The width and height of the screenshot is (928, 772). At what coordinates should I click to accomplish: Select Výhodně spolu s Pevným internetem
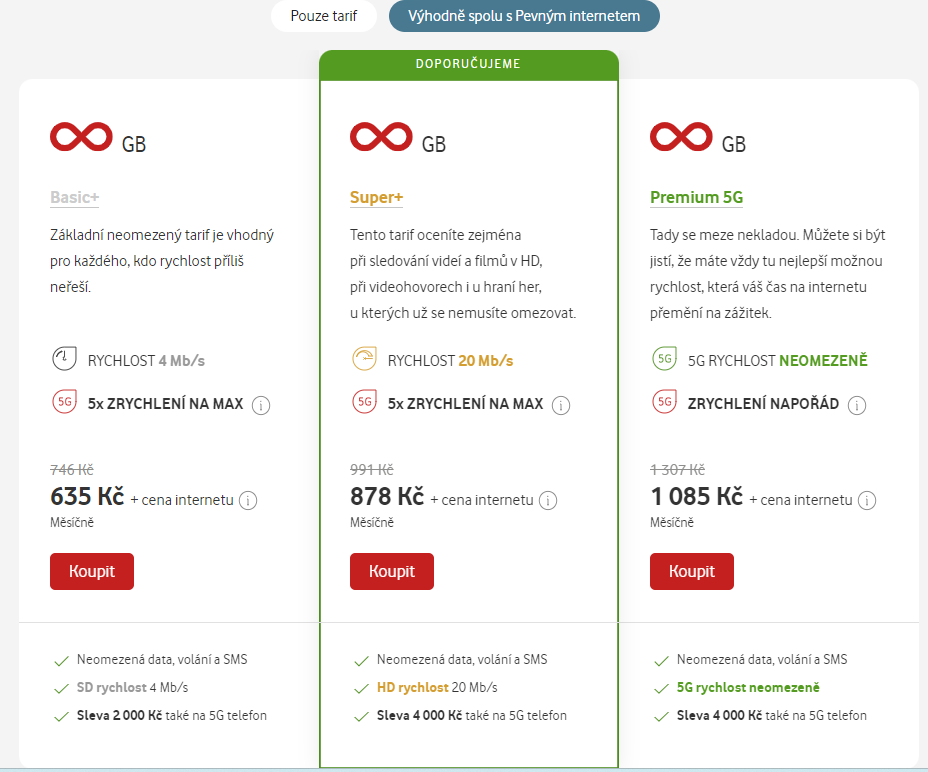(x=524, y=16)
